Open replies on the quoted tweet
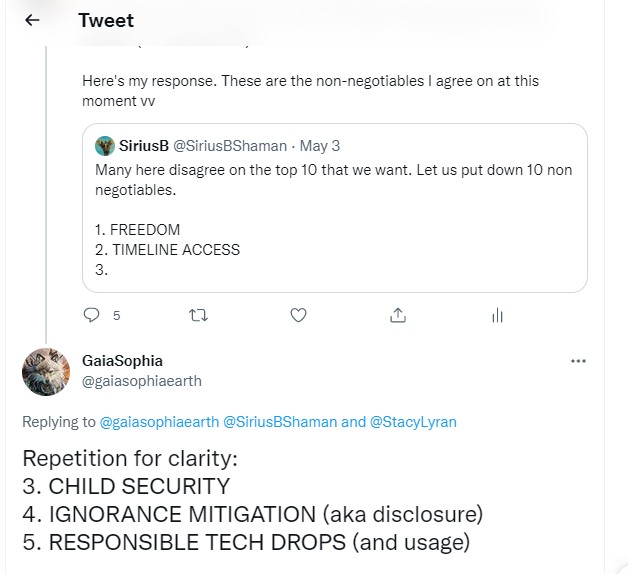Screen dimensions: 628x574 (92, 315)
